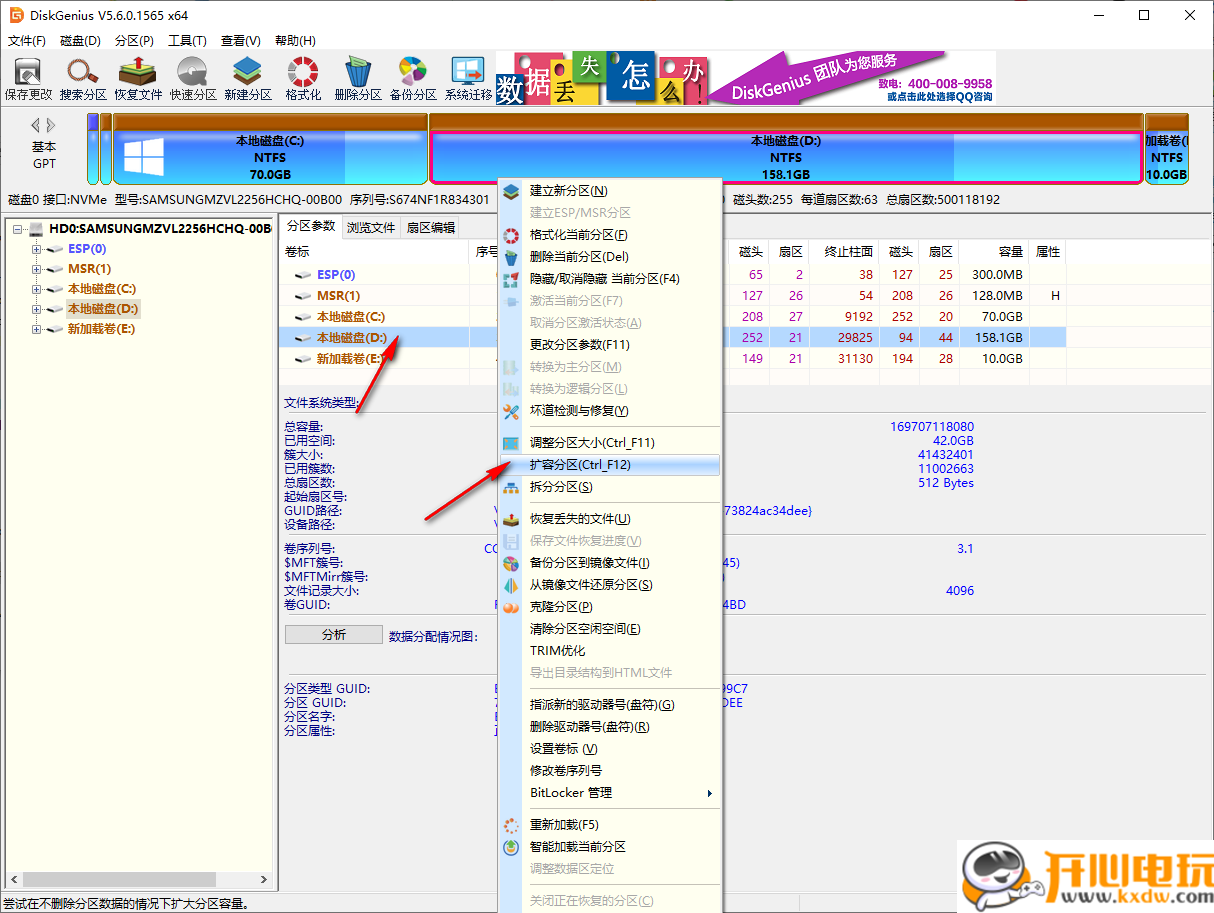This screenshot has width=1214, height=913.
Task: Open the 搜索分区 partition search tool
Action: click(82, 77)
